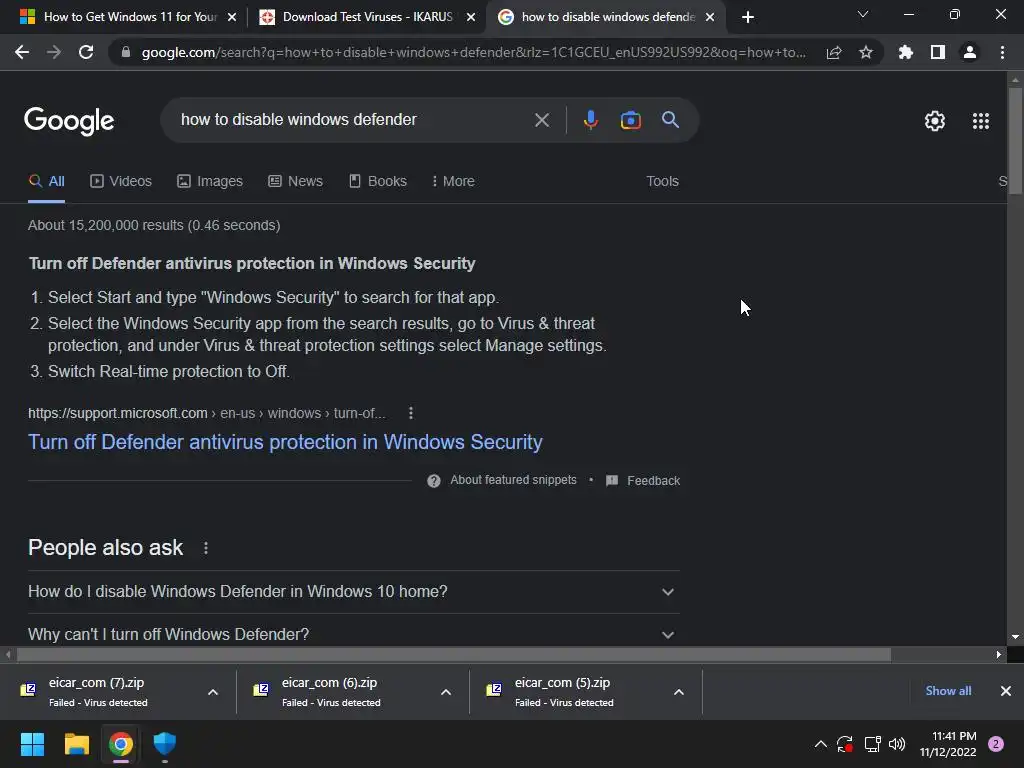Search by image with the camera icon

[x=630, y=120]
